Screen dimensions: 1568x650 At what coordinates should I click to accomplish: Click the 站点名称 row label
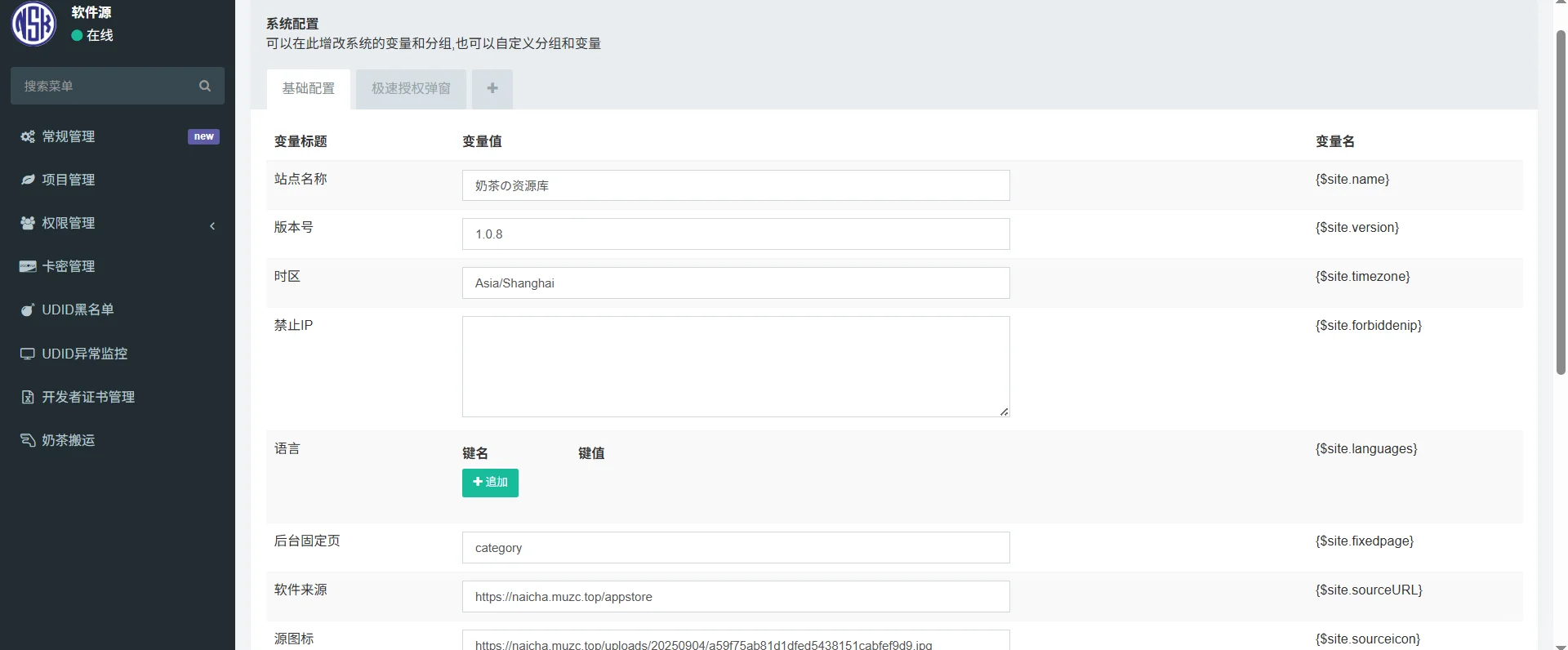click(x=301, y=179)
